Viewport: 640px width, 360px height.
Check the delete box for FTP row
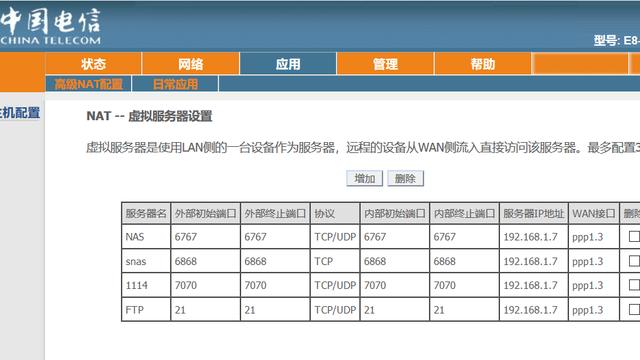634,309
